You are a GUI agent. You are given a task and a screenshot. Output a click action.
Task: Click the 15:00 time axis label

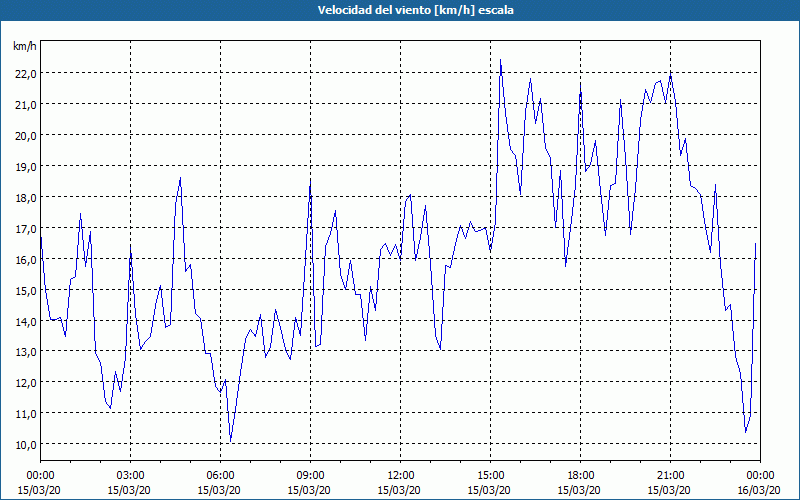coord(490,476)
